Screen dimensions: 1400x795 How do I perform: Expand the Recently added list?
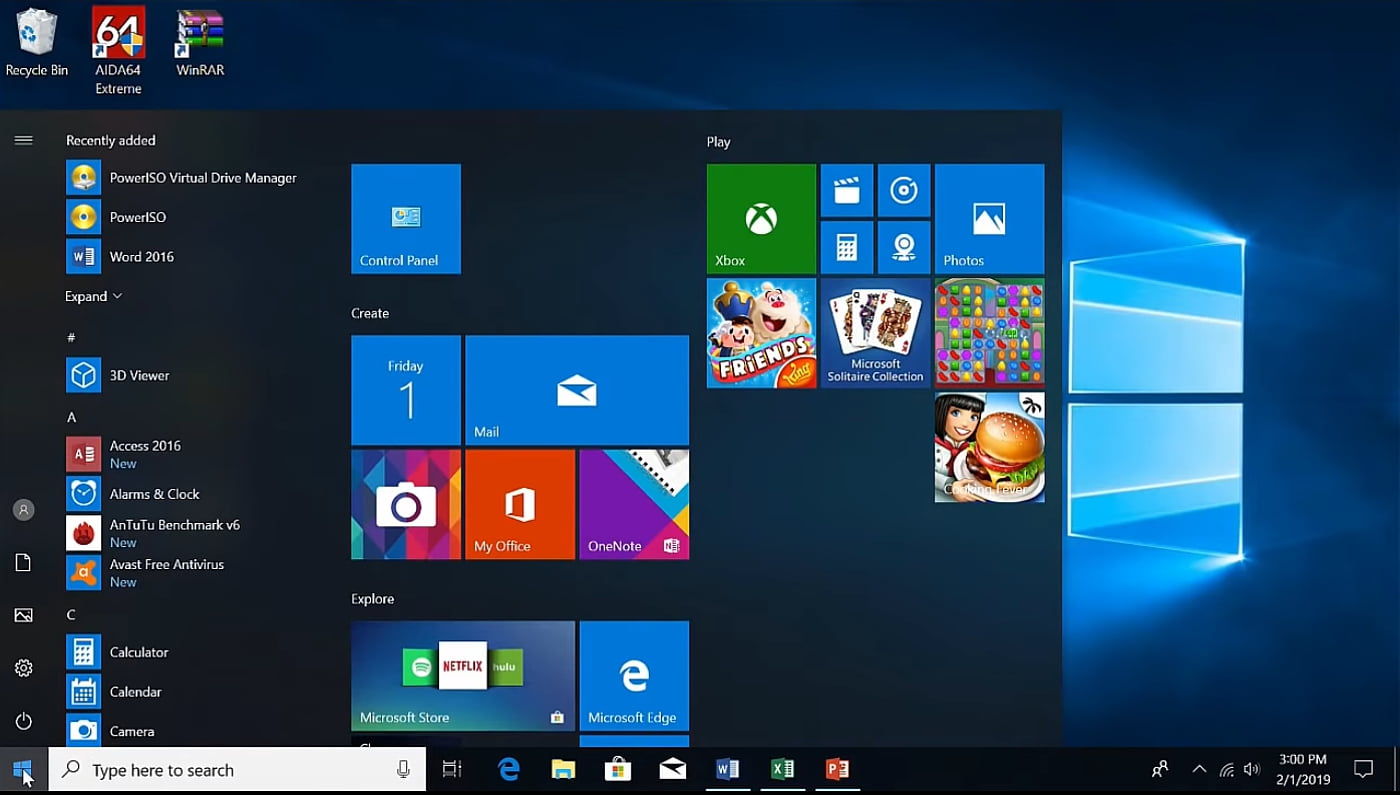(x=93, y=296)
